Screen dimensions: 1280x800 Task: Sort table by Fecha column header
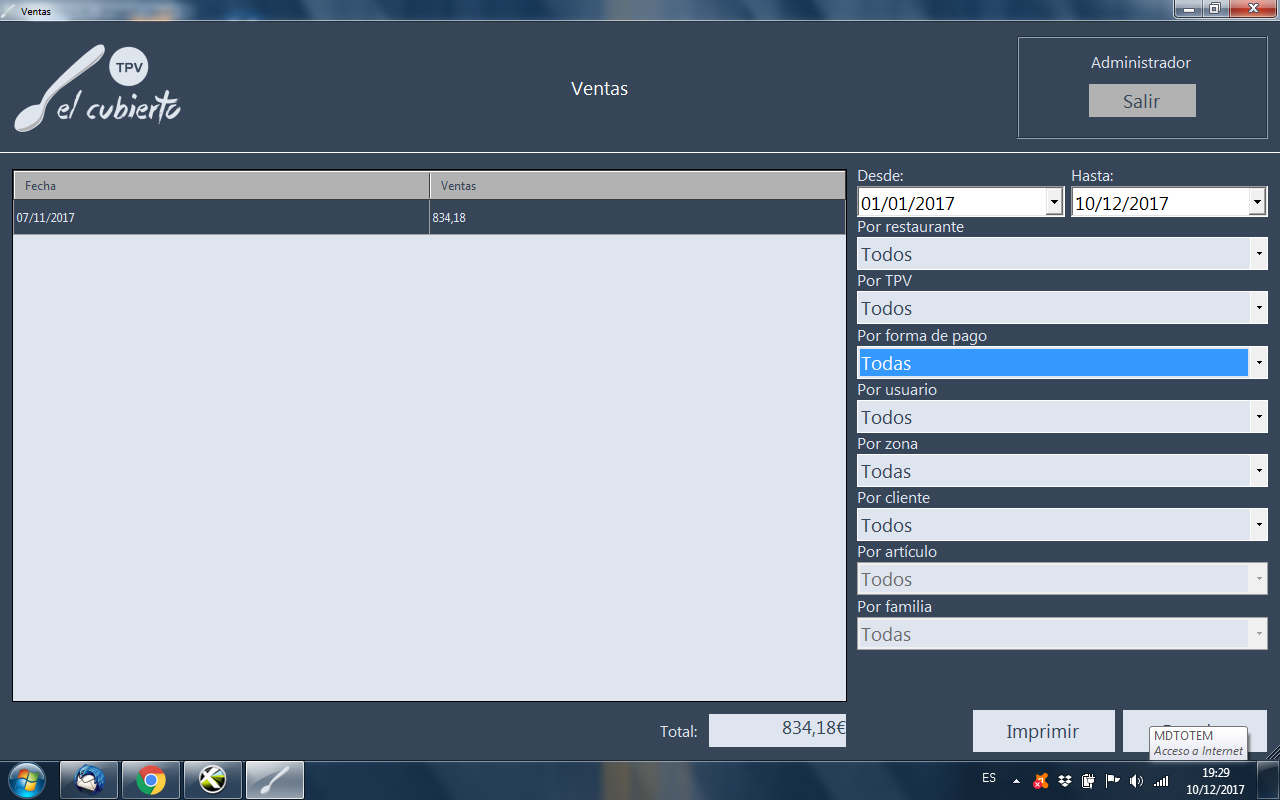pos(221,185)
